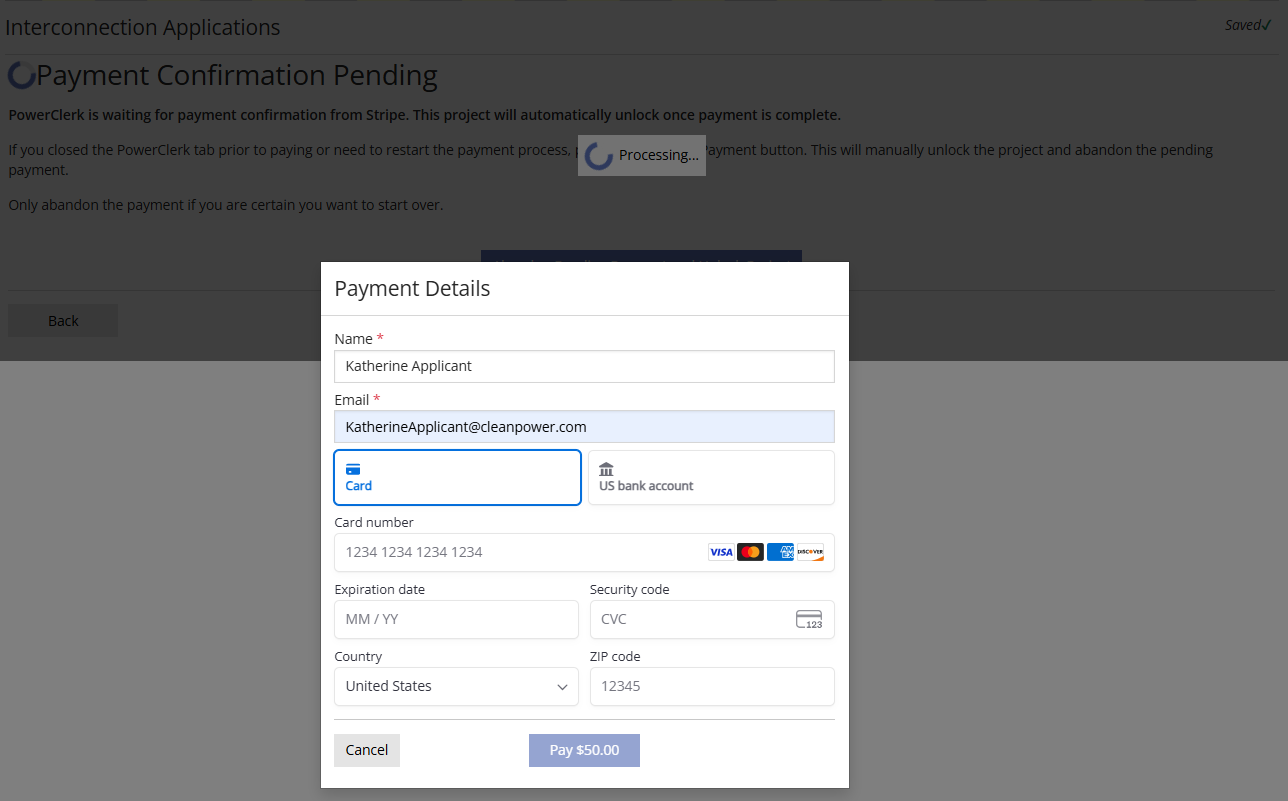
Task: Click the American Express brand icon
Action: pyautogui.click(x=780, y=551)
